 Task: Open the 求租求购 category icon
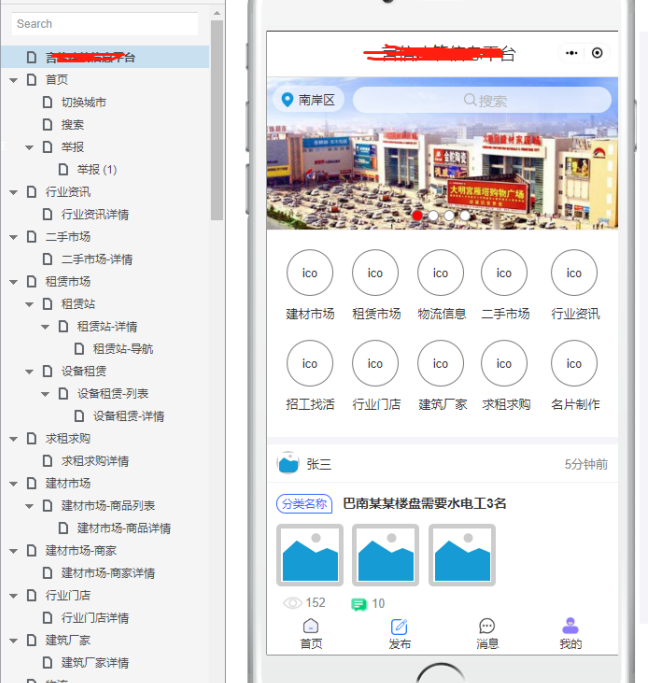504,363
